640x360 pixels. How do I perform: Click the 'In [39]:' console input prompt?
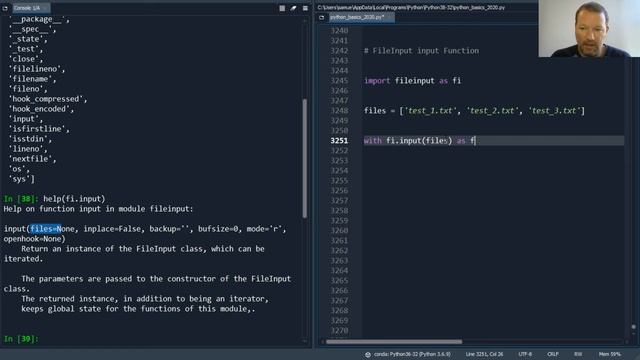(21, 339)
